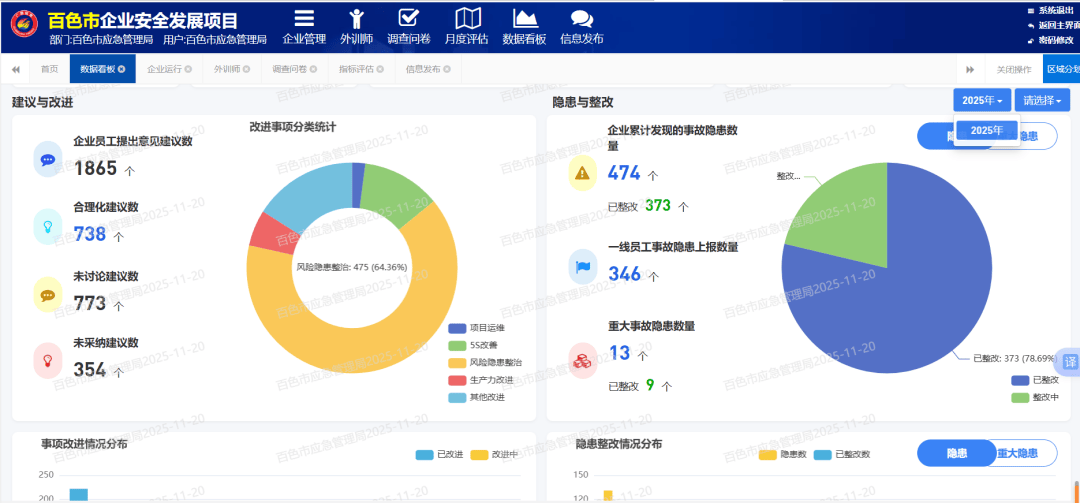Switch to the 企业运行 tab
Screen dimensions: 1080x503
click(164, 69)
